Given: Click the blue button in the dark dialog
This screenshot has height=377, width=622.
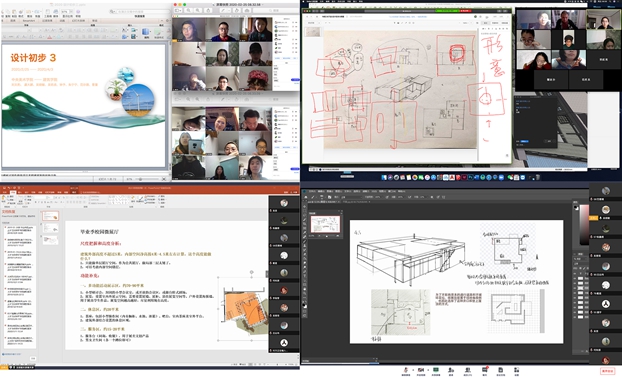Looking at the screenshot, I should pyautogui.click(x=524, y=141).
